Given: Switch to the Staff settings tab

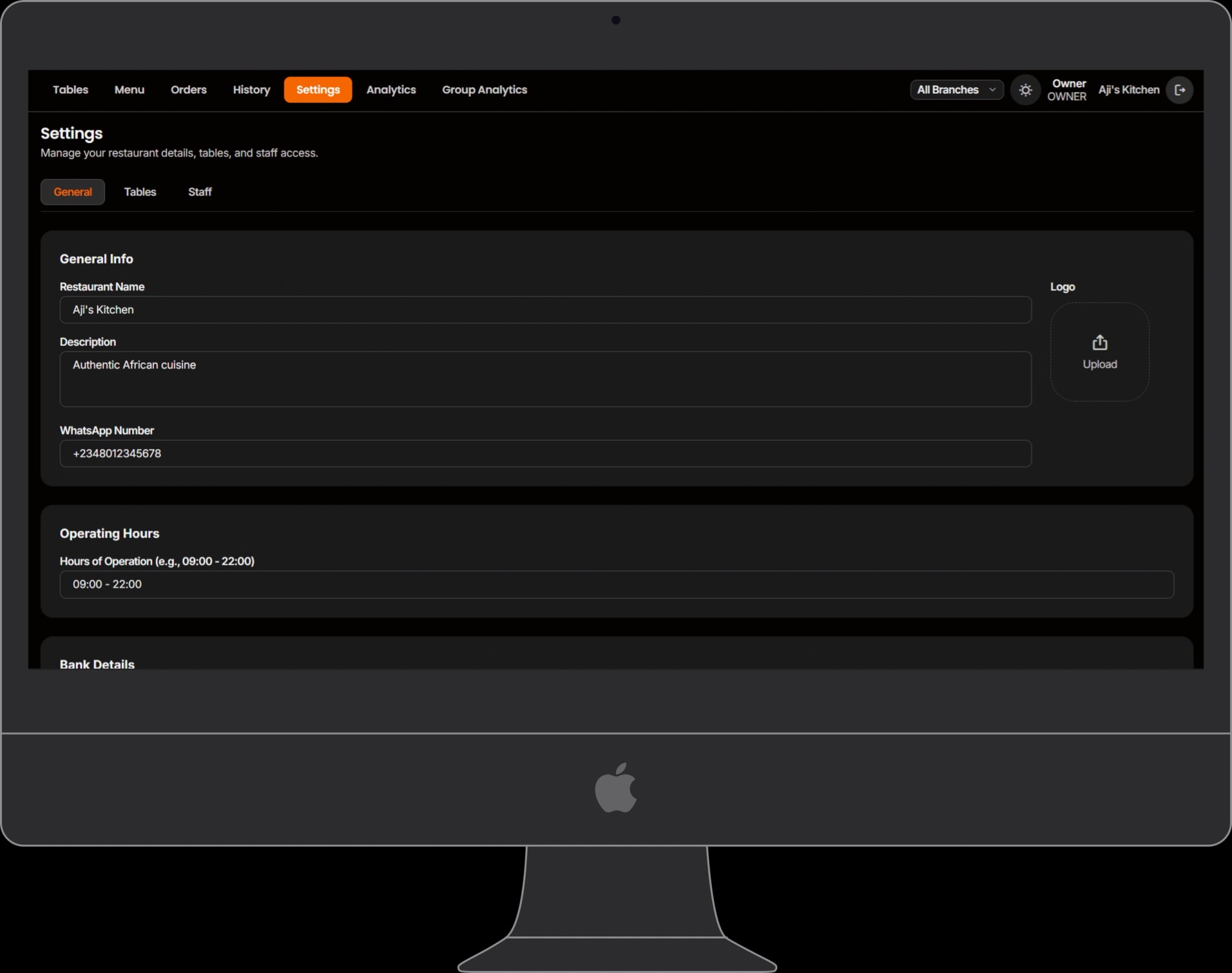Looking at the screenshot, I should tap(200, 192).
